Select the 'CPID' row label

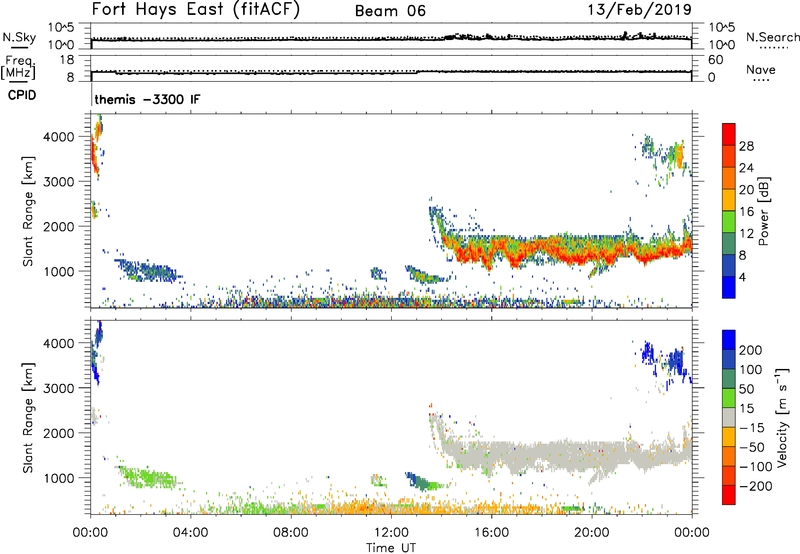point(22,95)
